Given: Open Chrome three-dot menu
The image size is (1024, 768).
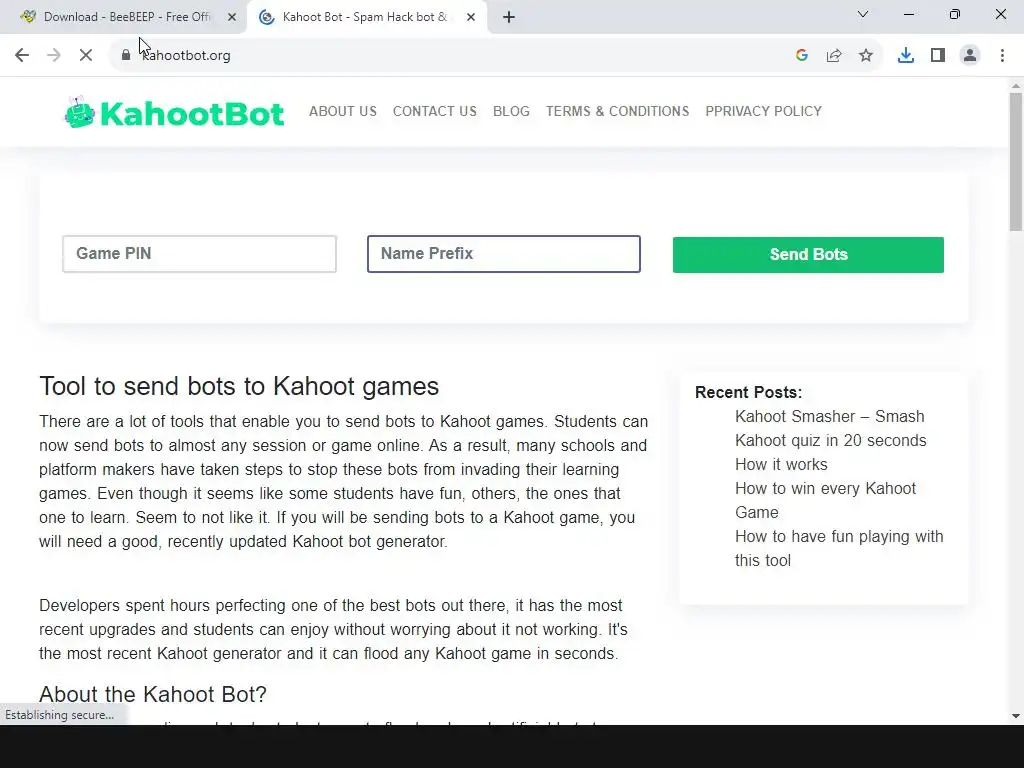Looking at the screenshot, I should 1002,56.
